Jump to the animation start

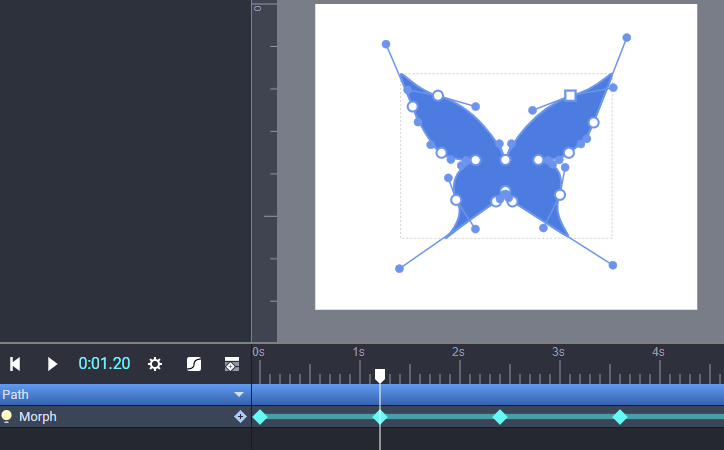click(x=15, y=364)
